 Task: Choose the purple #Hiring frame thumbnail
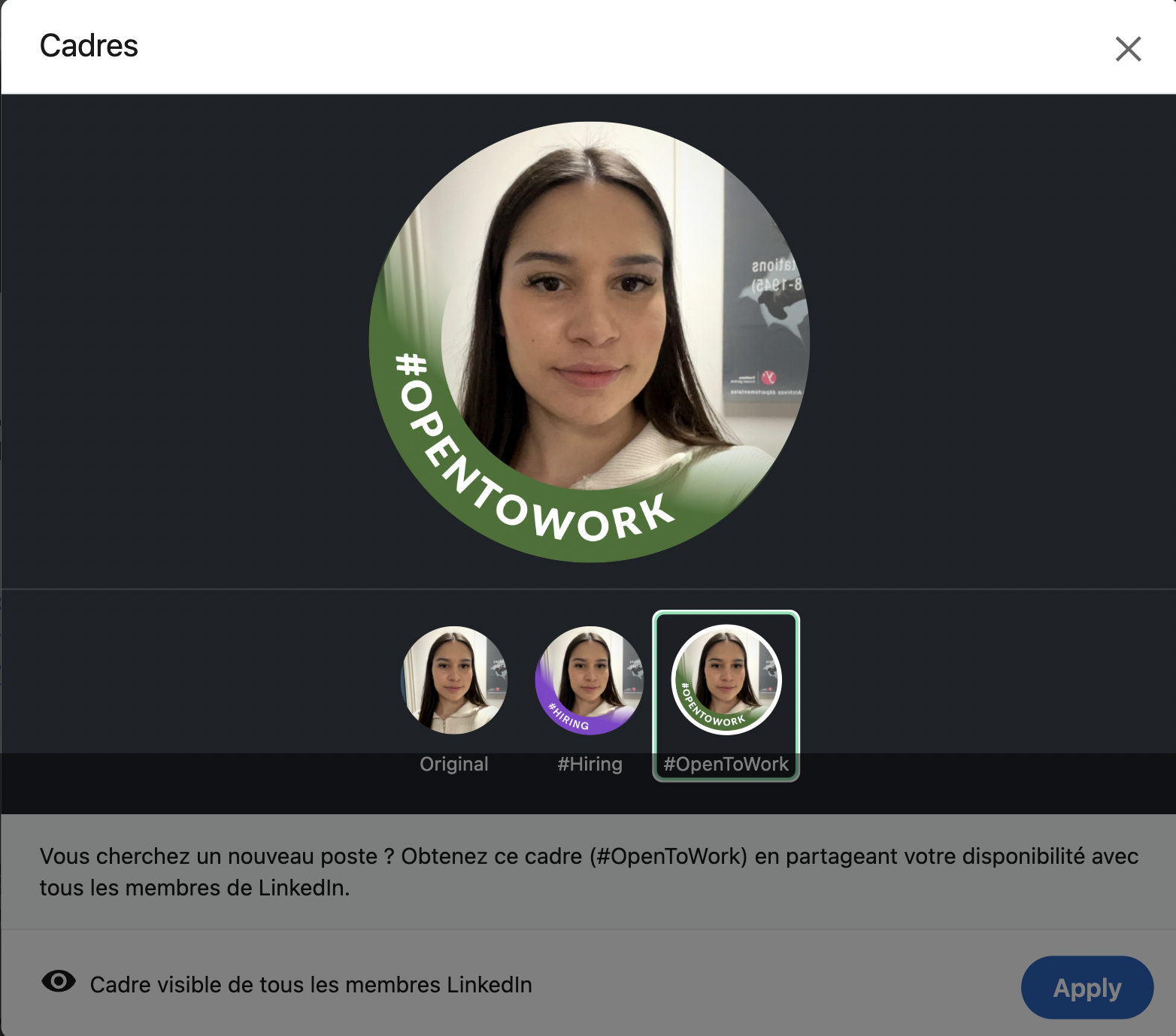pyautogui.click(x=590, y=680)
